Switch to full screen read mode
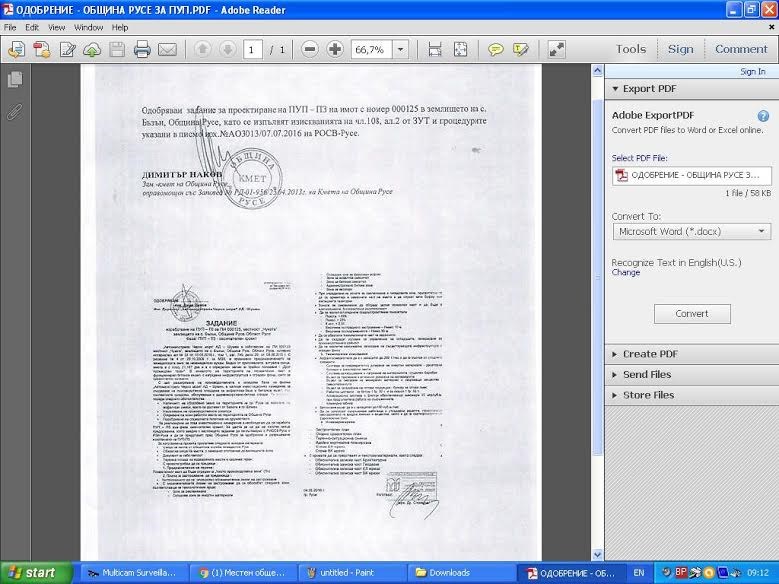The width and height of the screenshot is (779, 584). pyautogui.click(x=556, y=49)
